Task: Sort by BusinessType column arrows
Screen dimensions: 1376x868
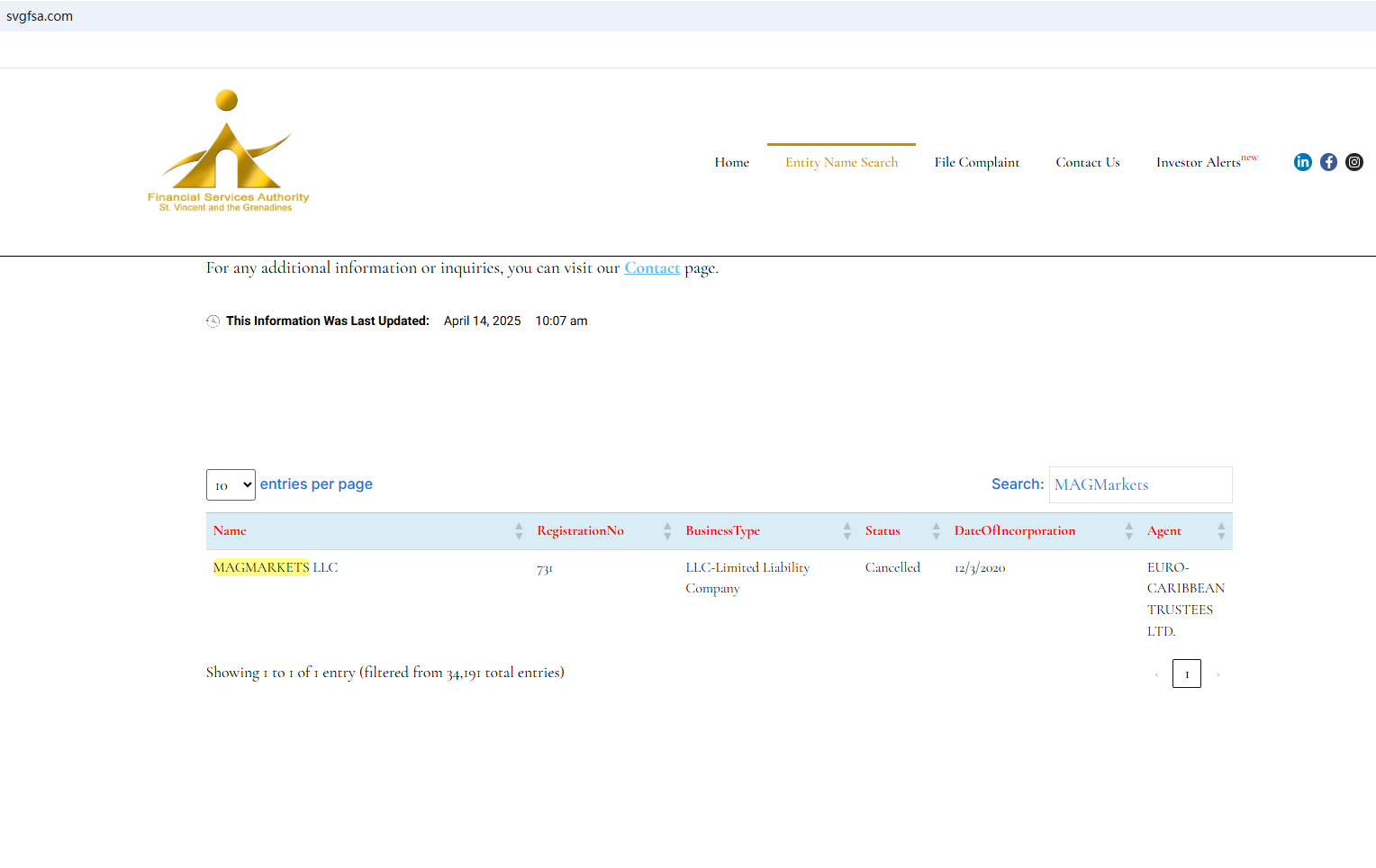Action: pos(846,531)
